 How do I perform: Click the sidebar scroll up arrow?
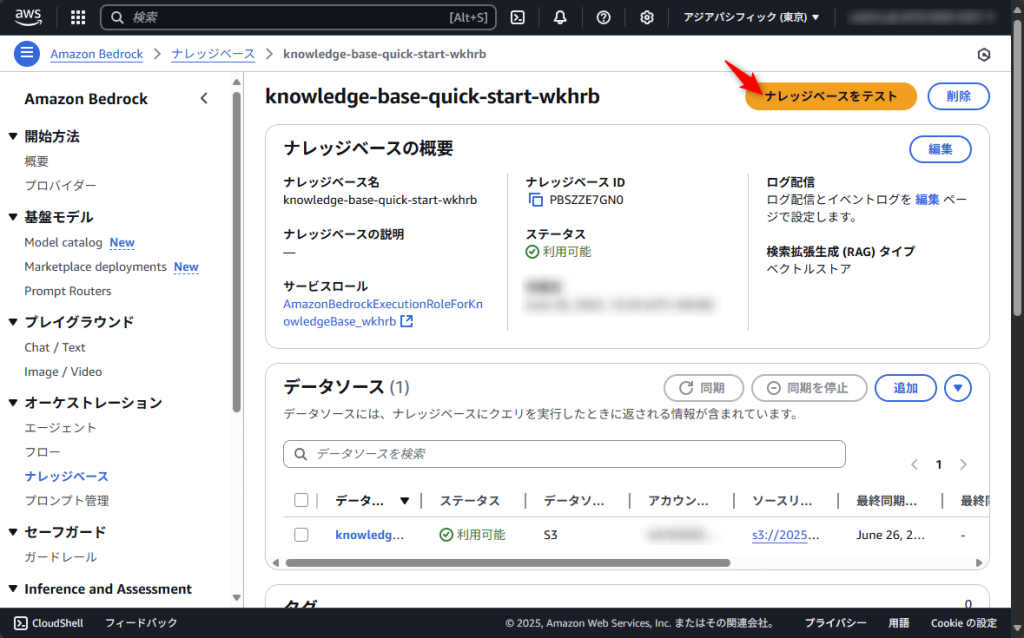pos(236,82)
